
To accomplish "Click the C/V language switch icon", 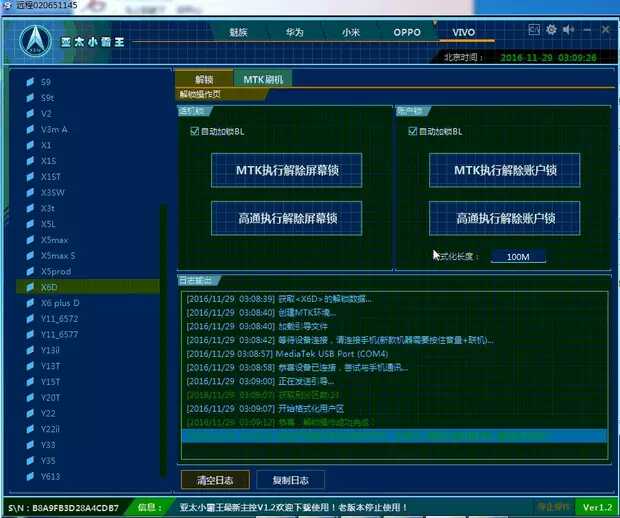I will click(x=534, y=30).
